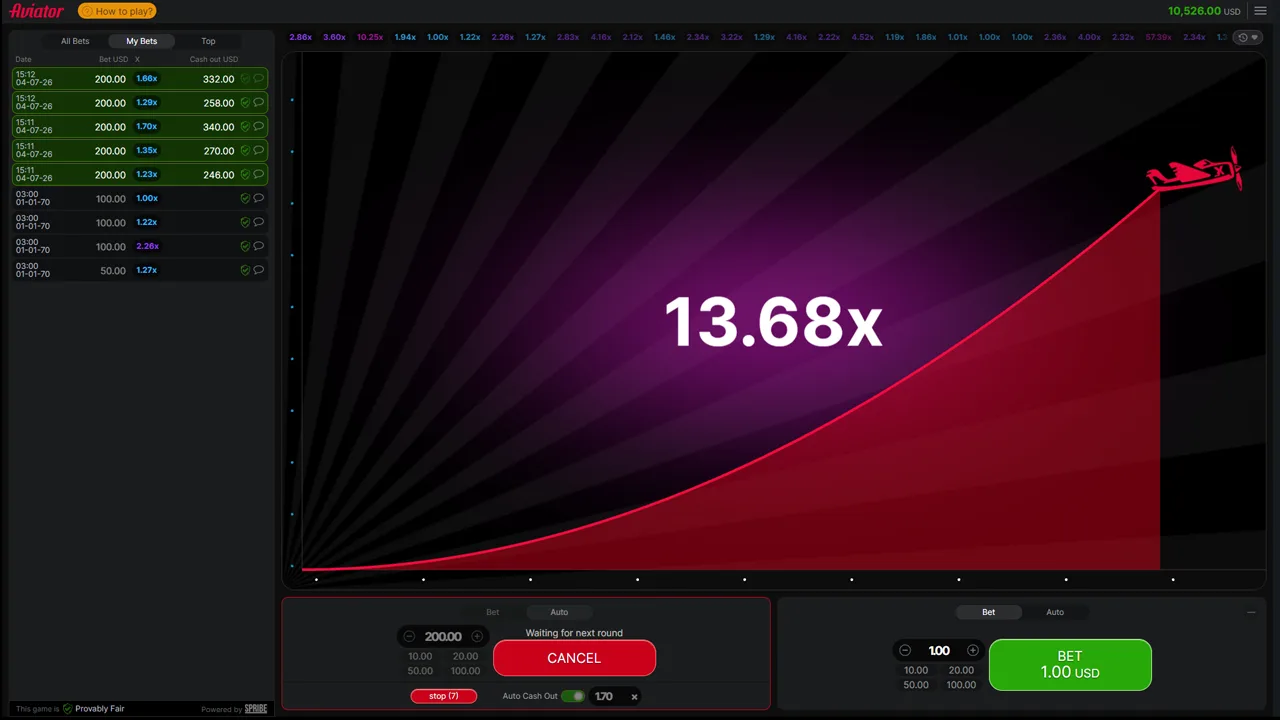The height and width of the screenshot is (720, 1280).
Task: Open fairness shield icon for 246.00 cashout row
Action: pyautogui.click(x=245, y=174)
